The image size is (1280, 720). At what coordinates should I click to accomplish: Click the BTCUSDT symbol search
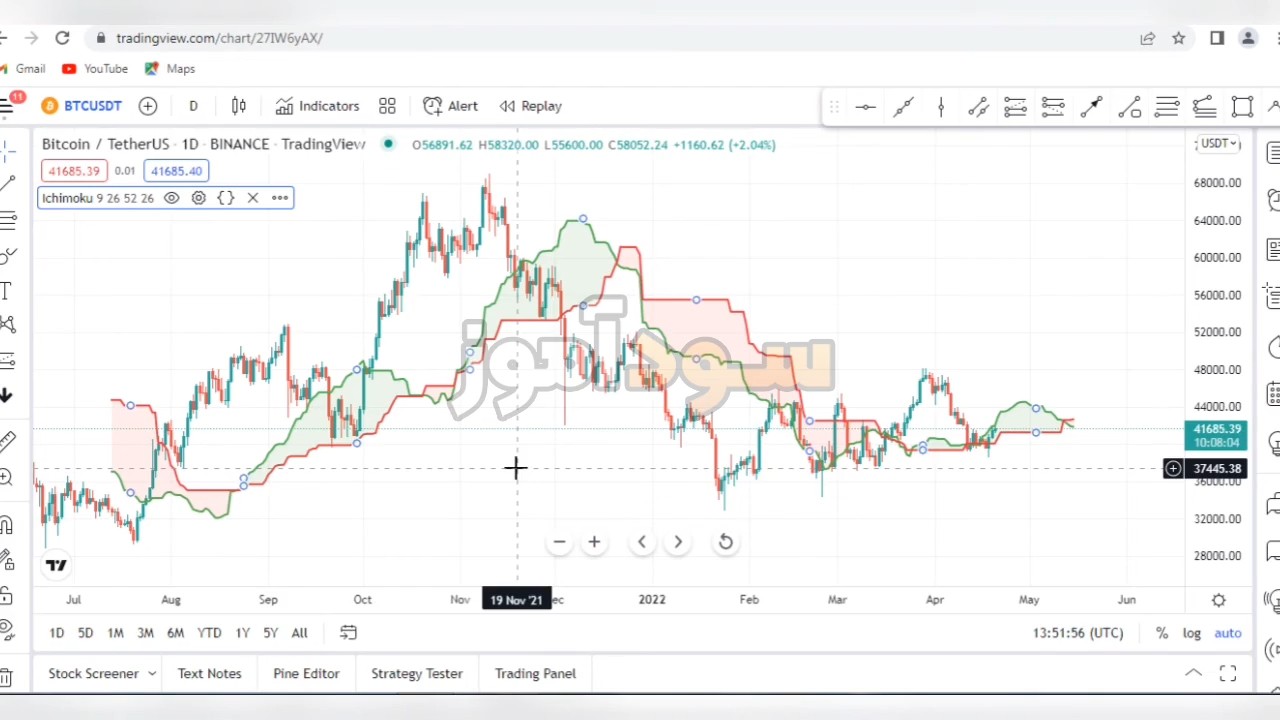point(82,106)
